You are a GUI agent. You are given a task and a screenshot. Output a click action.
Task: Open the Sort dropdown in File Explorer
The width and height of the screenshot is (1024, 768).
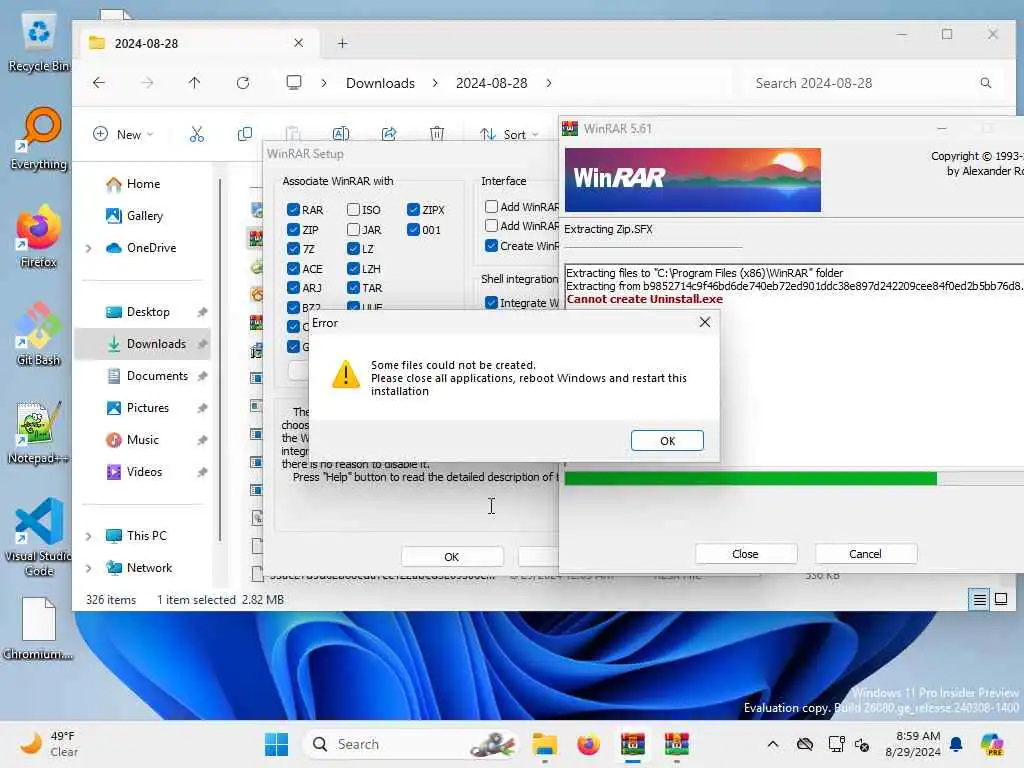[x=509, y=135]
